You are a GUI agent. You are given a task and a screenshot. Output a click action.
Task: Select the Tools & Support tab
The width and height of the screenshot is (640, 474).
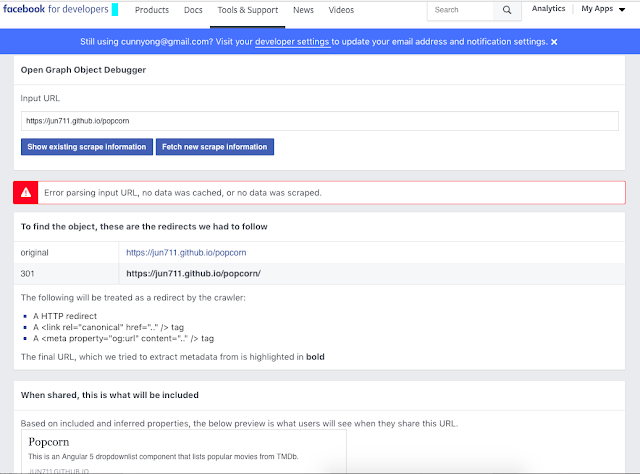click(247, 10)
